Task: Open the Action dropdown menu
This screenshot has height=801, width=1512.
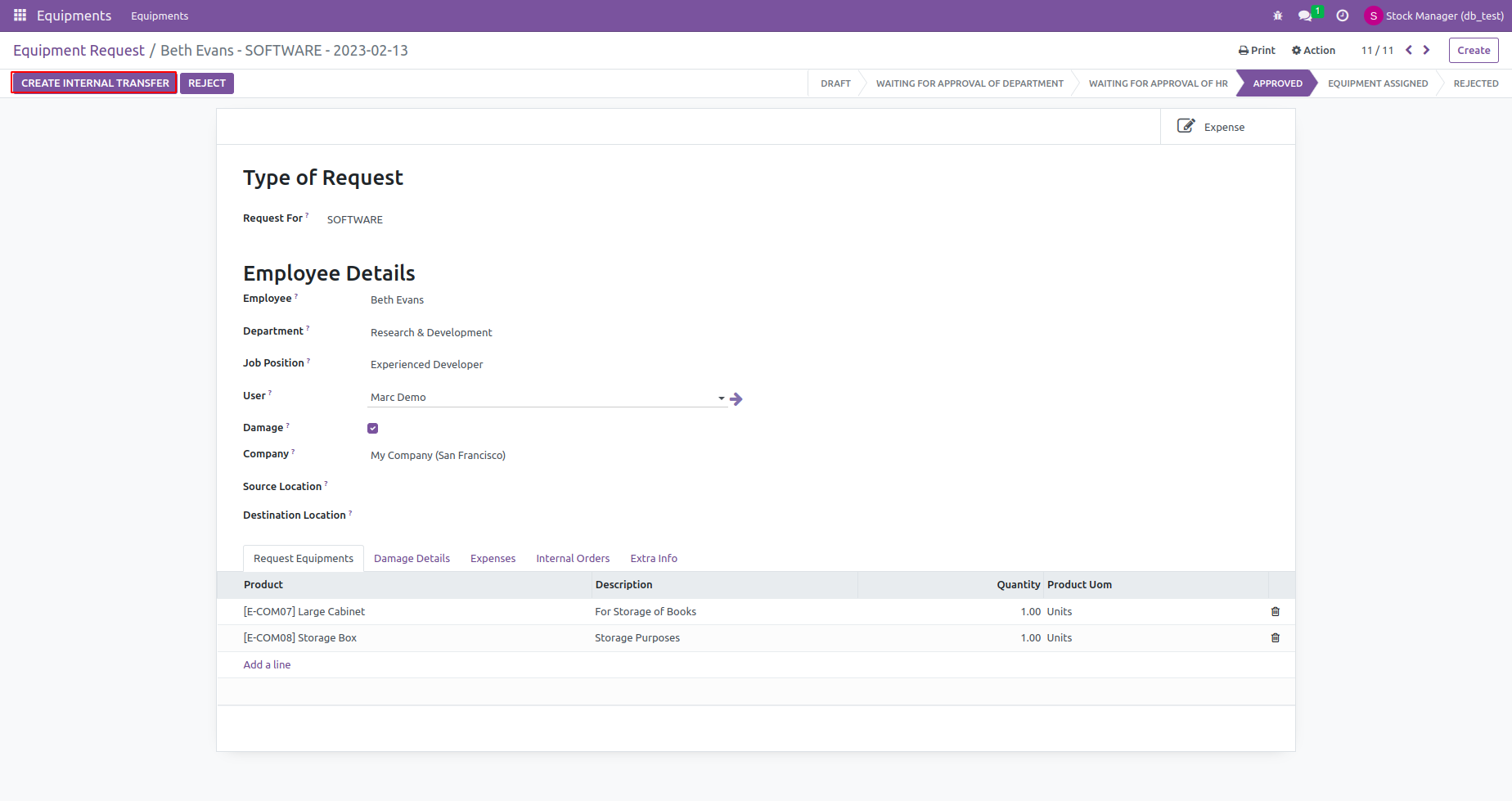Action: [x=1313, y=50]
